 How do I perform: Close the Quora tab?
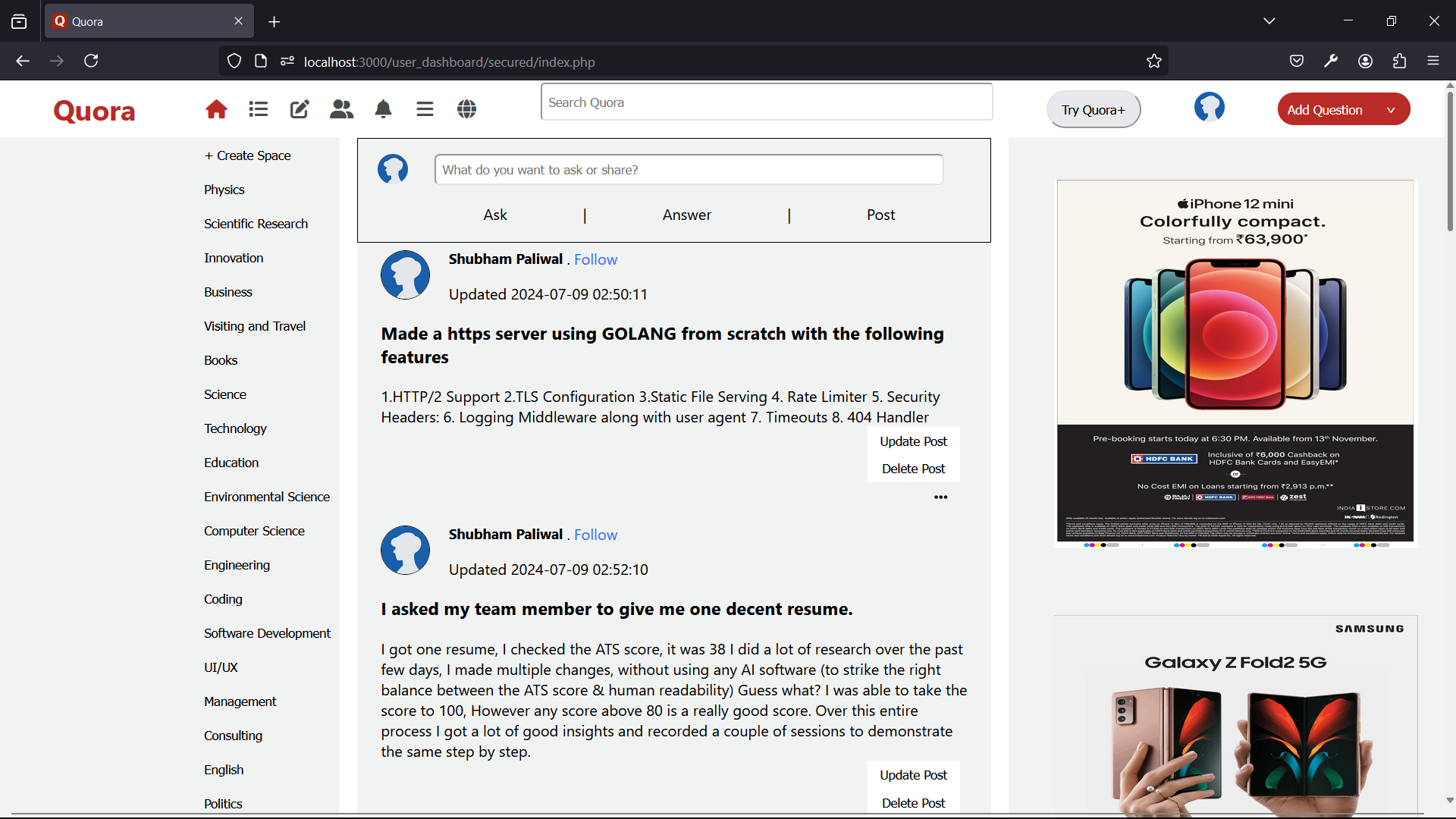(x=238, y=21)
